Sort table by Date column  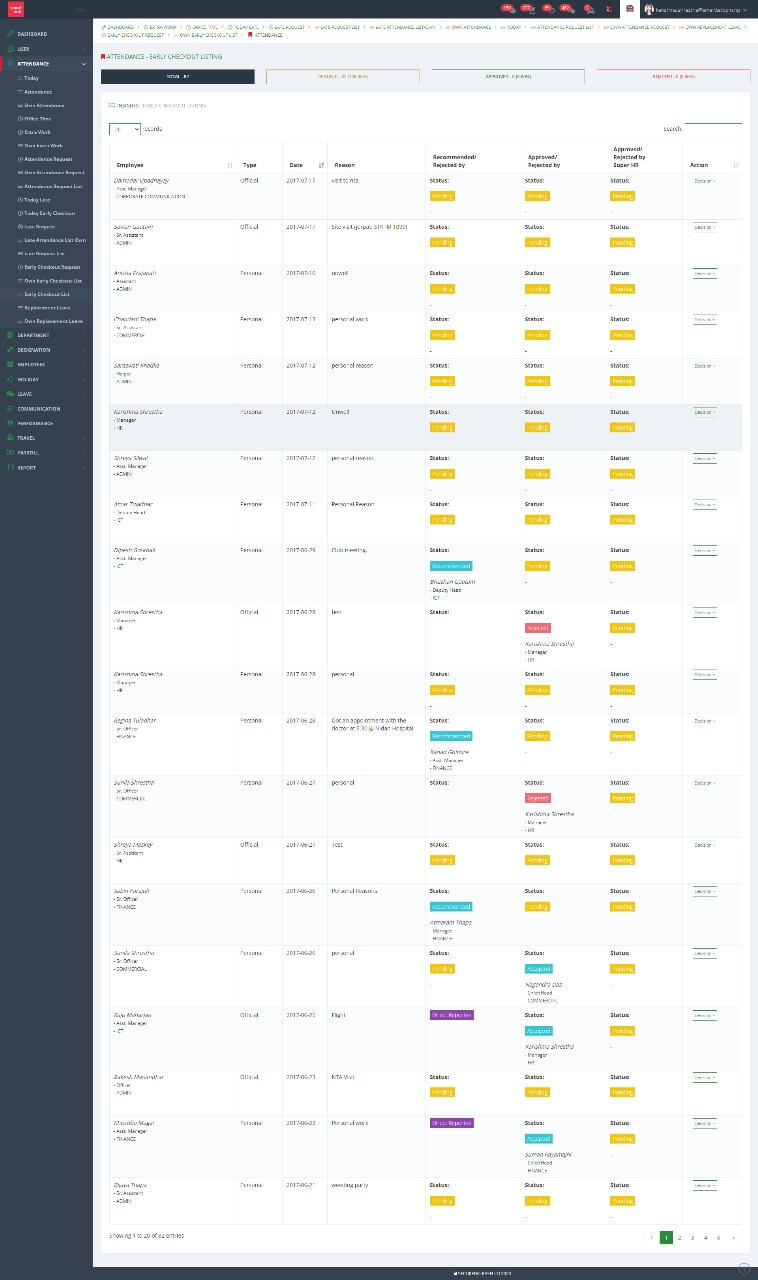pos(321,165)
